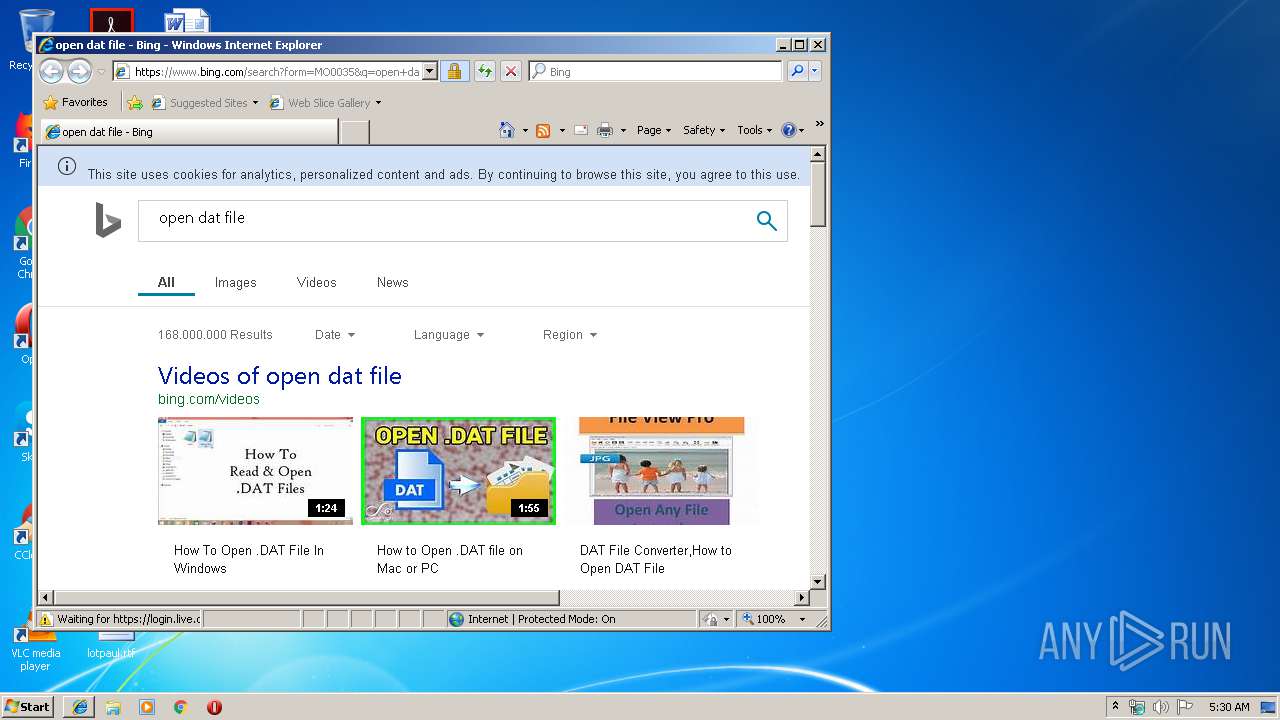Launch Chrome from the taskbar
Image resolution: width=1280 pixels, height=720 pixels.
(181, 707)
